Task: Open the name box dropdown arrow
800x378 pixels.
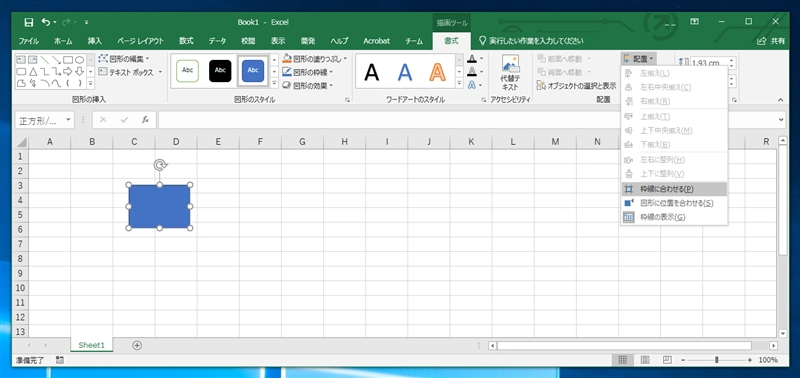Action: coord(68,120)
